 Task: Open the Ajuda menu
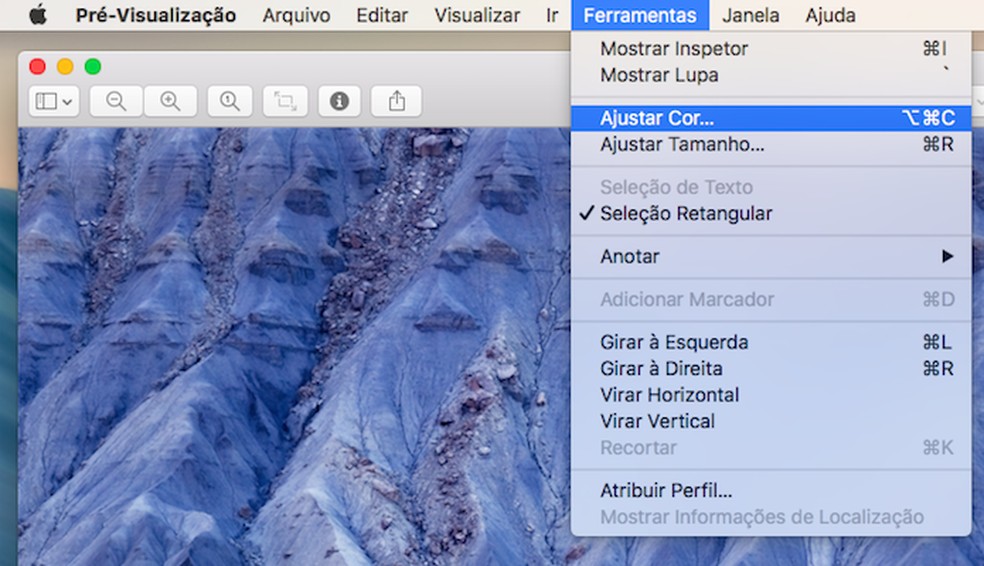click(x=830, y=15)
